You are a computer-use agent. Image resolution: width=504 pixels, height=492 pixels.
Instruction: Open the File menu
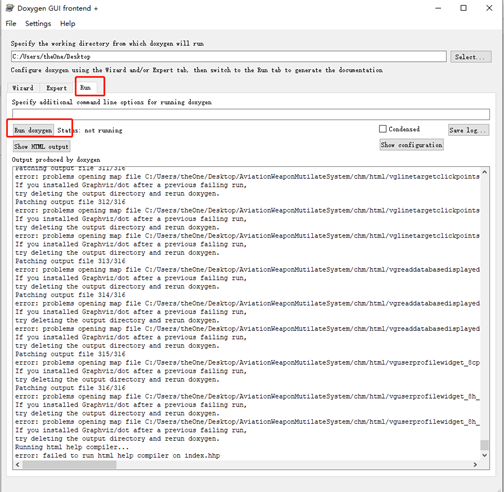point(11,23)
